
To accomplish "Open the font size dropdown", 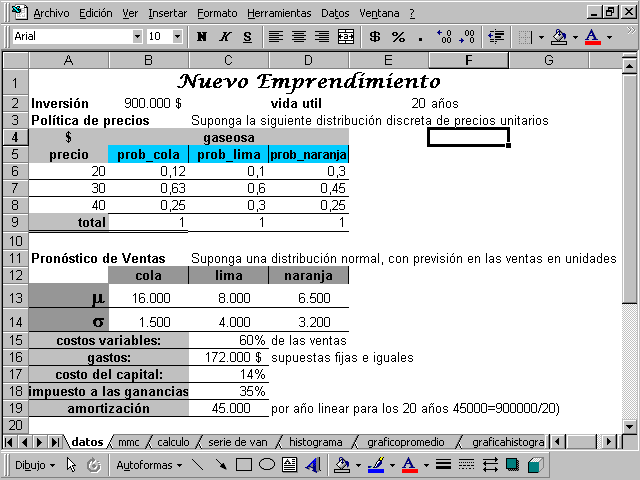I will (177, 36).
